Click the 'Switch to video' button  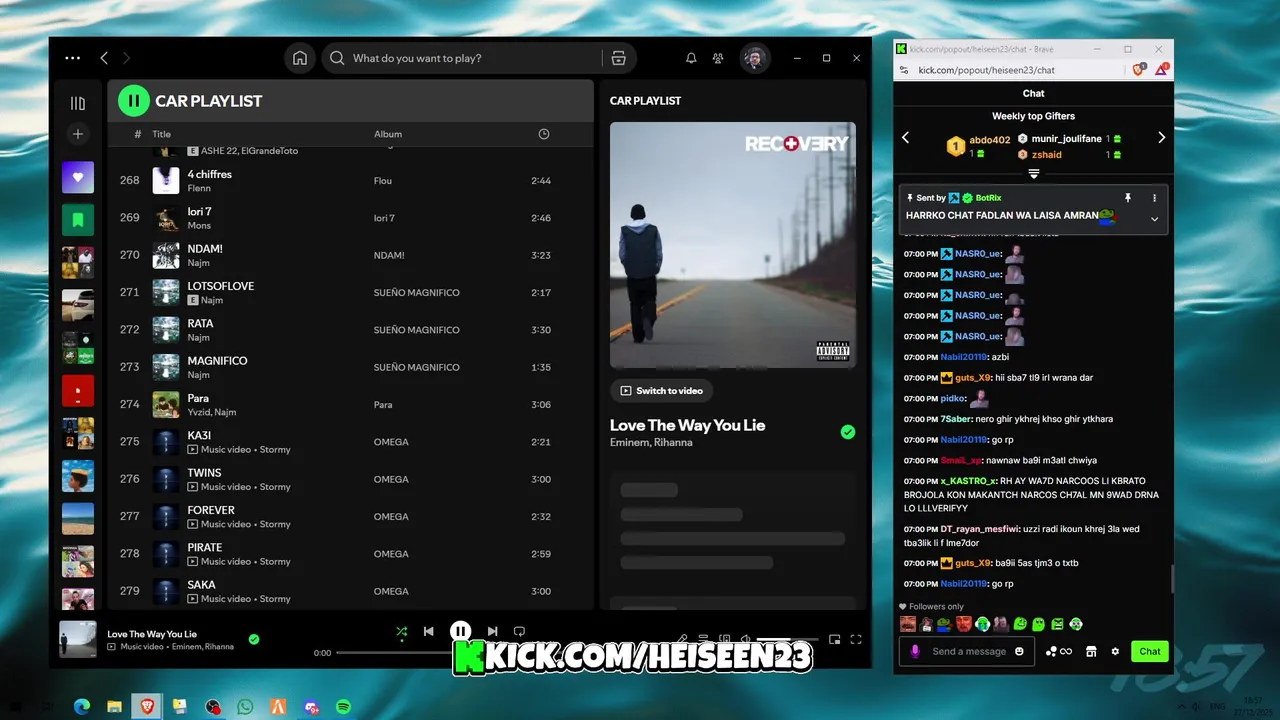click(662, 391)
